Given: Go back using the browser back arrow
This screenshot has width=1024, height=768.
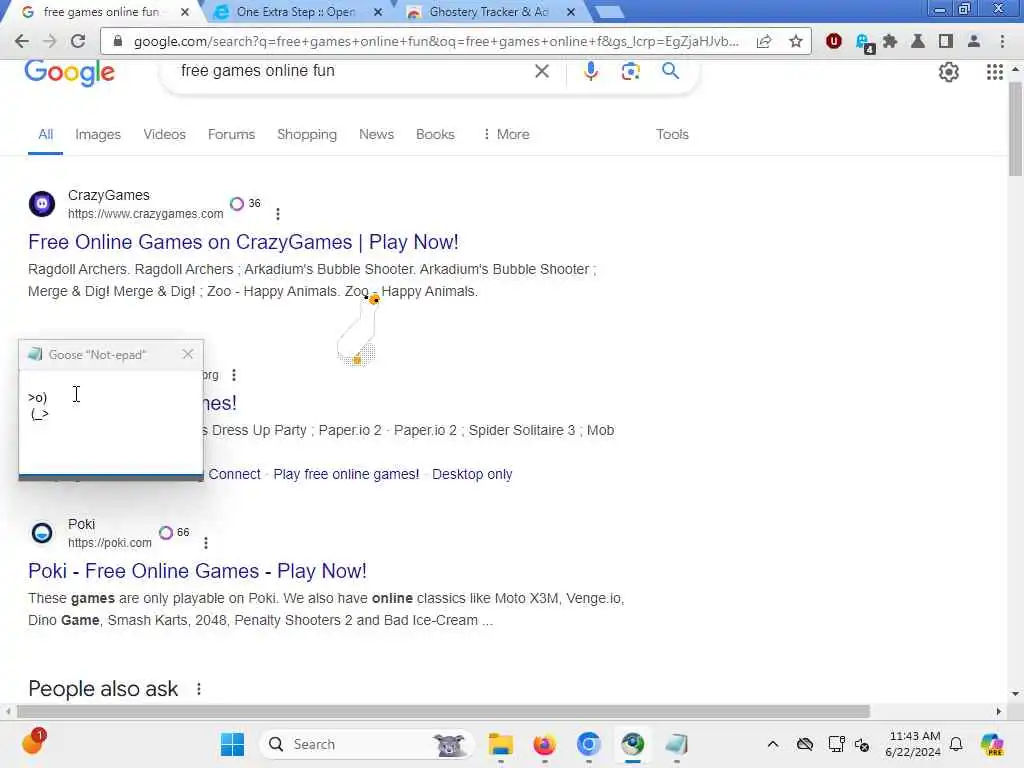Looking at the screenshot, I should click(x=22, y=41).
